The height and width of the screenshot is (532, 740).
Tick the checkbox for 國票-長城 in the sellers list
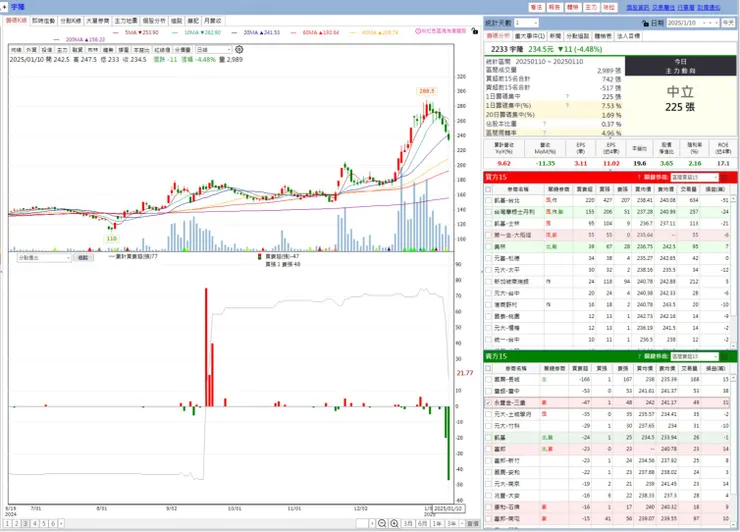pyautogui.click(x=488, y=380)
